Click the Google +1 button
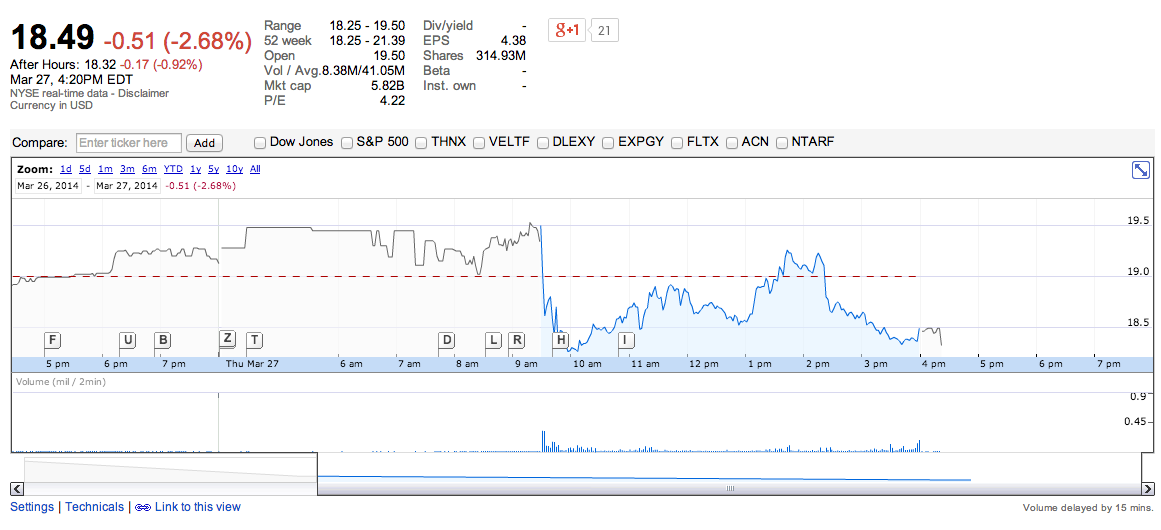Image resolution: width=1161 pixels, height=530 pixels. 566,30
